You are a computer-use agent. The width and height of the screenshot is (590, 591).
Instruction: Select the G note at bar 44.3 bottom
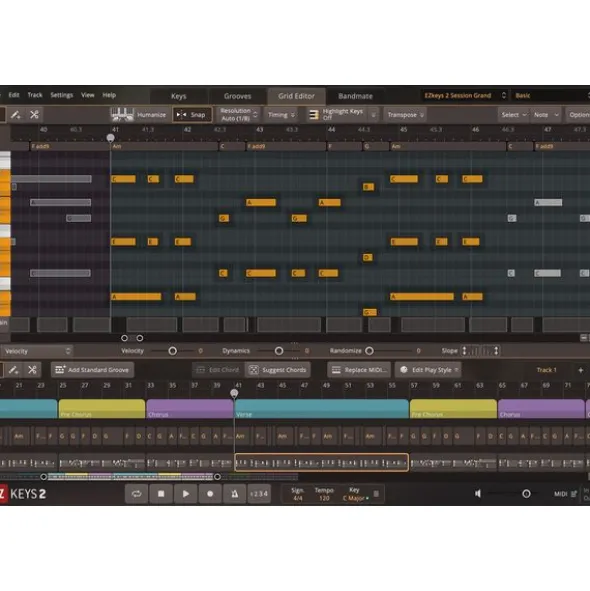point(370,312)
